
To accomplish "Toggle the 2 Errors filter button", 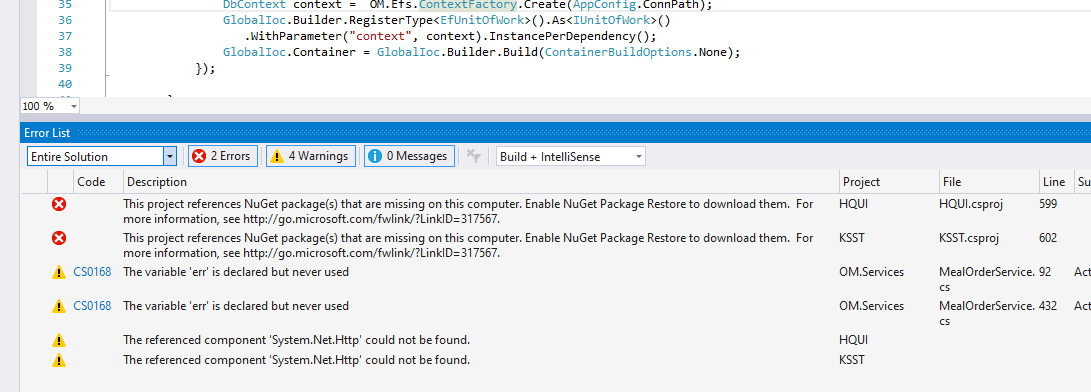I will 223,156.
